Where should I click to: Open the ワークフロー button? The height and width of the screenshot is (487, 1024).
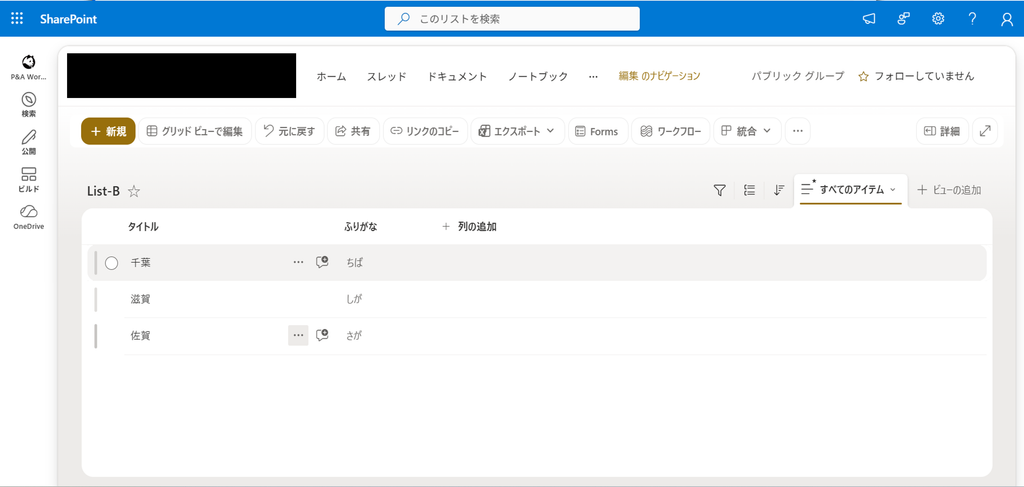click(x=670, y=131)
